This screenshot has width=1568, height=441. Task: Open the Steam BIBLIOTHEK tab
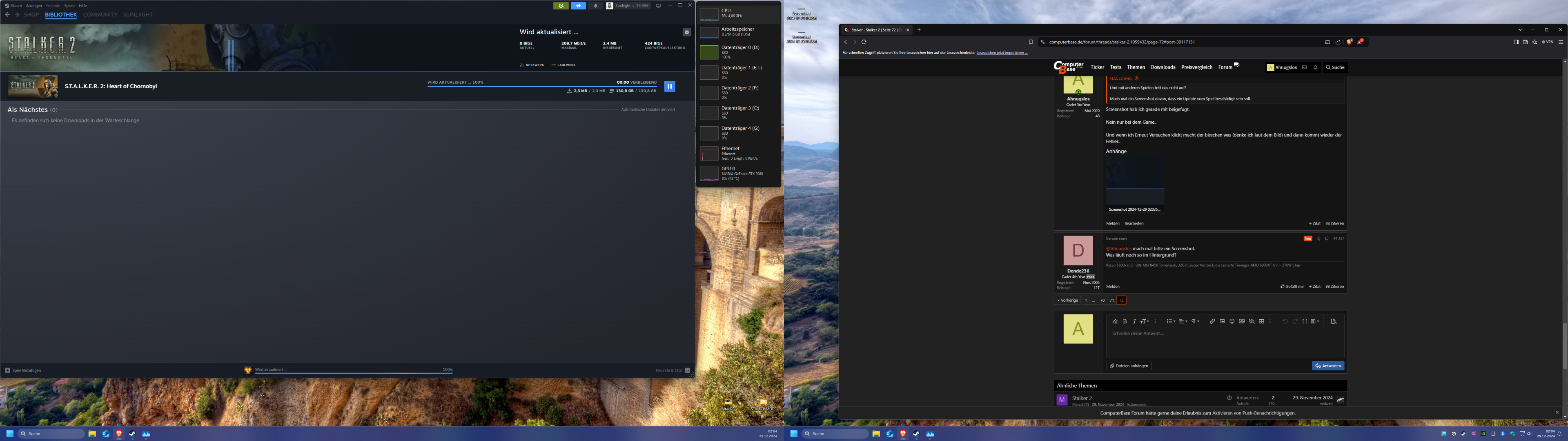click(x=61, y=15)
